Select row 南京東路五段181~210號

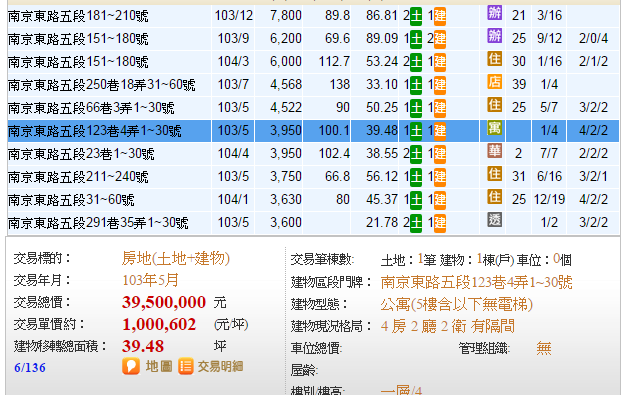click(313, 16)
